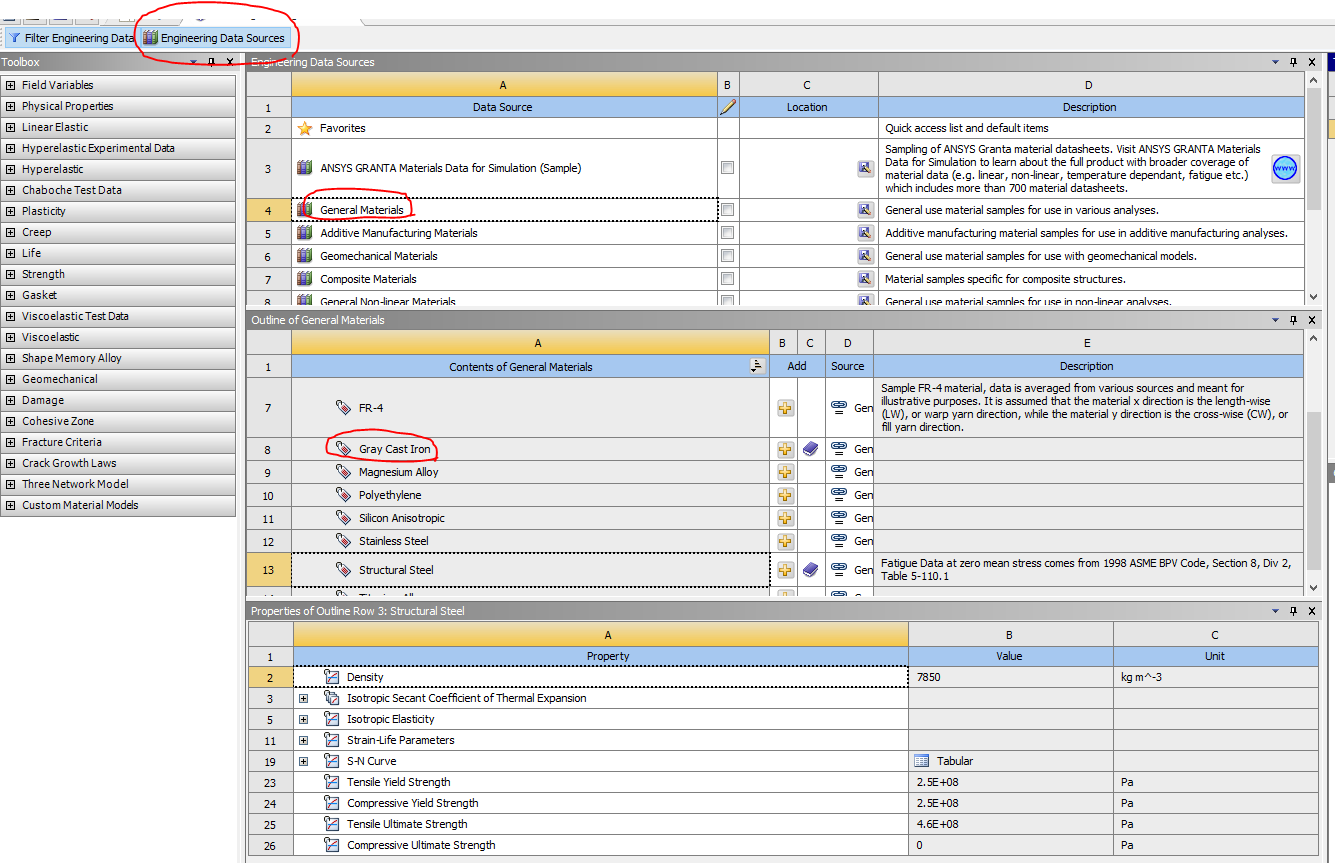Add Polyethylene with plus icon
The image size is (1335, 863).
785,495
